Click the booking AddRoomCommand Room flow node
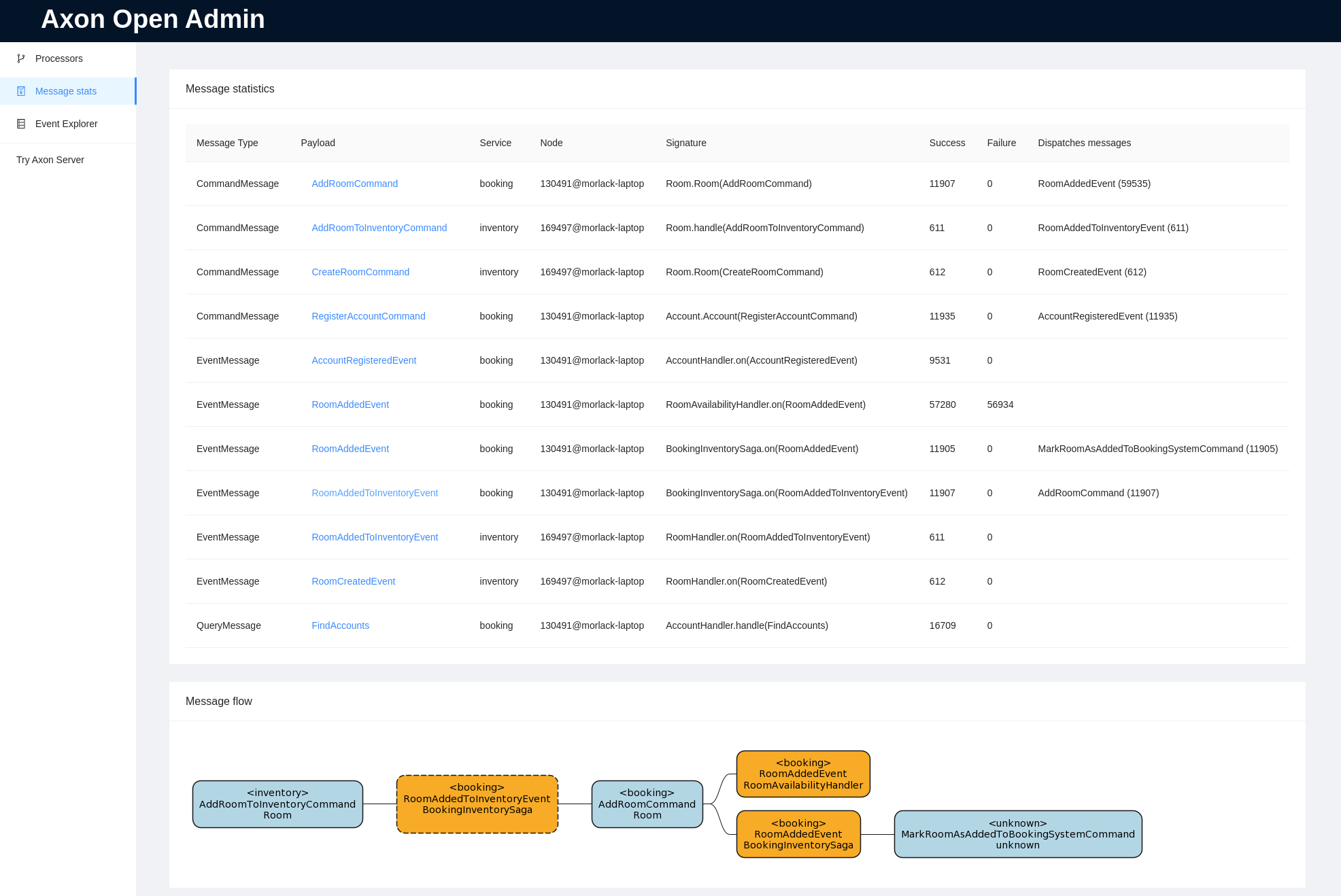The height and width of the screenshot is (896, 1341). tap(647, 804)
